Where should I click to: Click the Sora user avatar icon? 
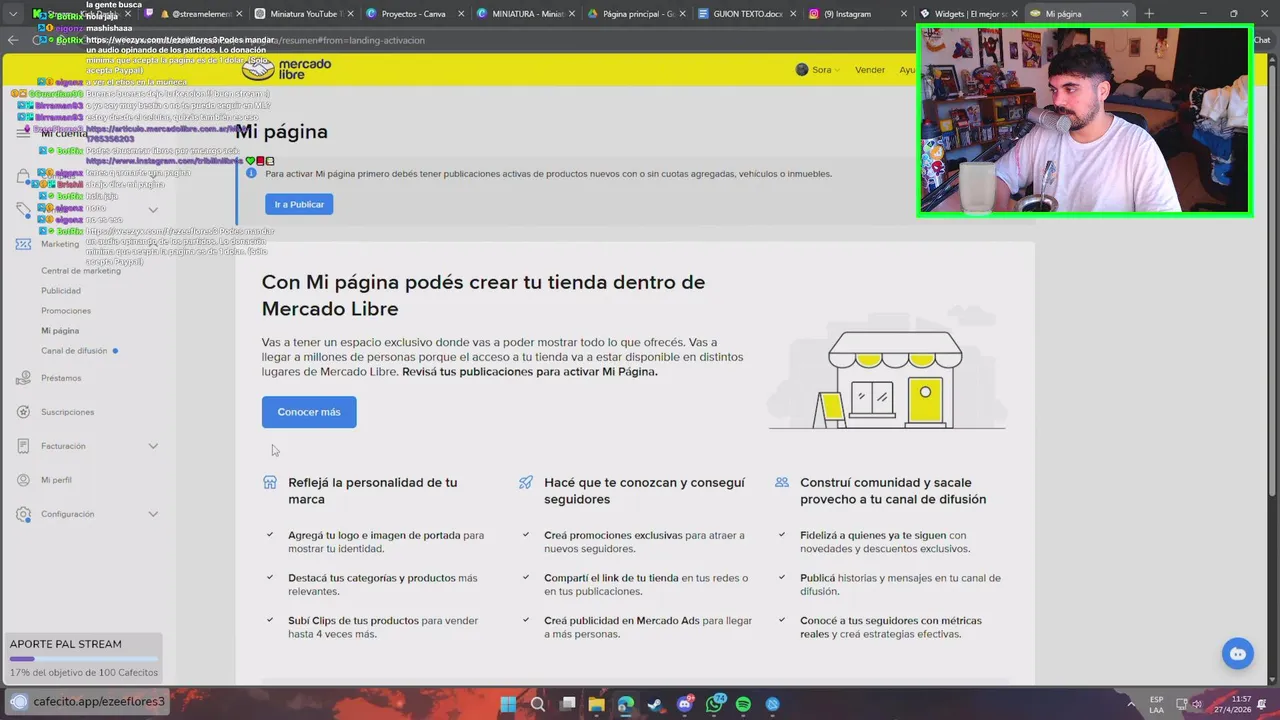click(801, 70)
